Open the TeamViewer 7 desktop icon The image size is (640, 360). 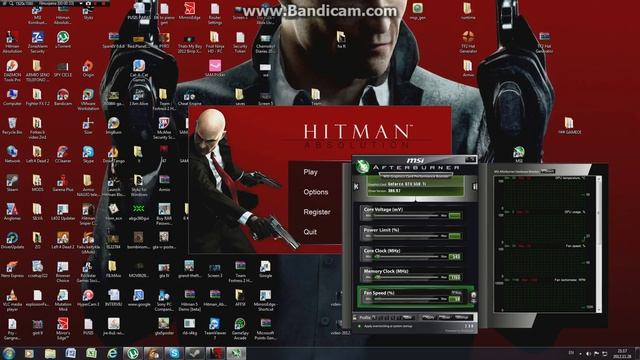pyautogui.click(x=214, y=328)
